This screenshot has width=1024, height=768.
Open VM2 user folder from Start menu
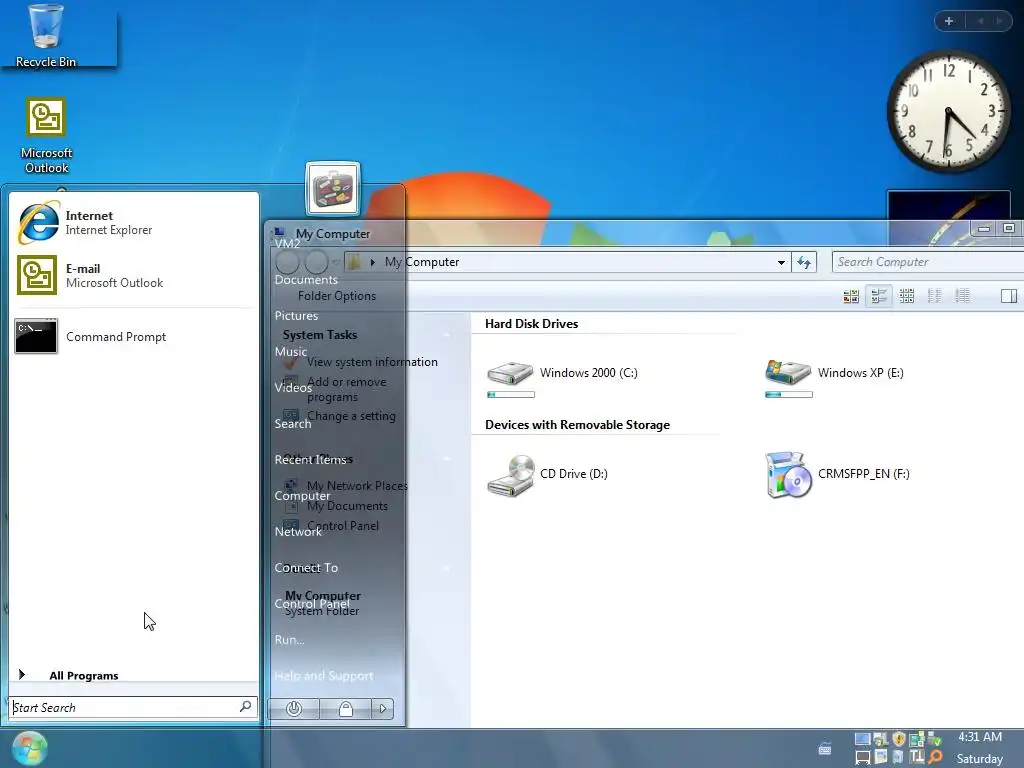287,244
